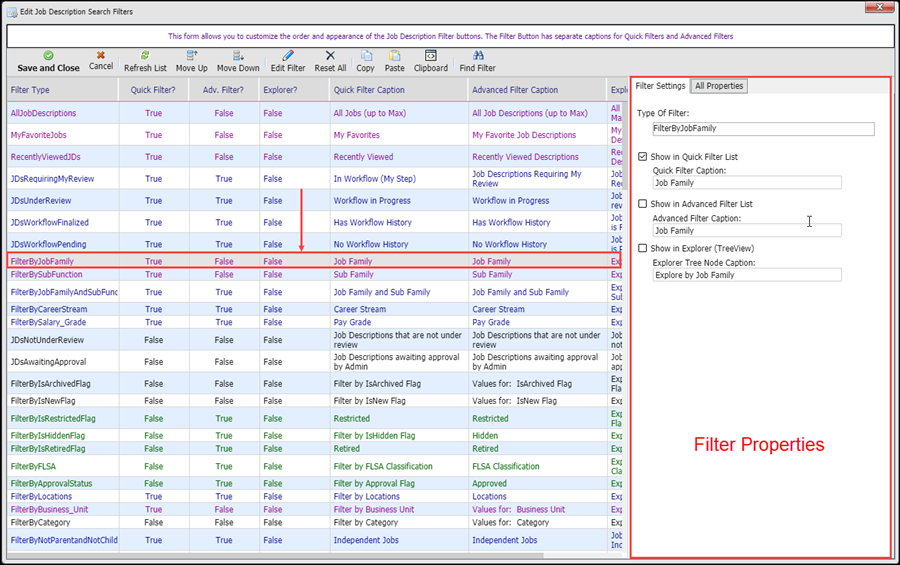Click the Quick Filter Caption input field
Image resolution: width=900 pixels, height=565 pixels.
746,183
